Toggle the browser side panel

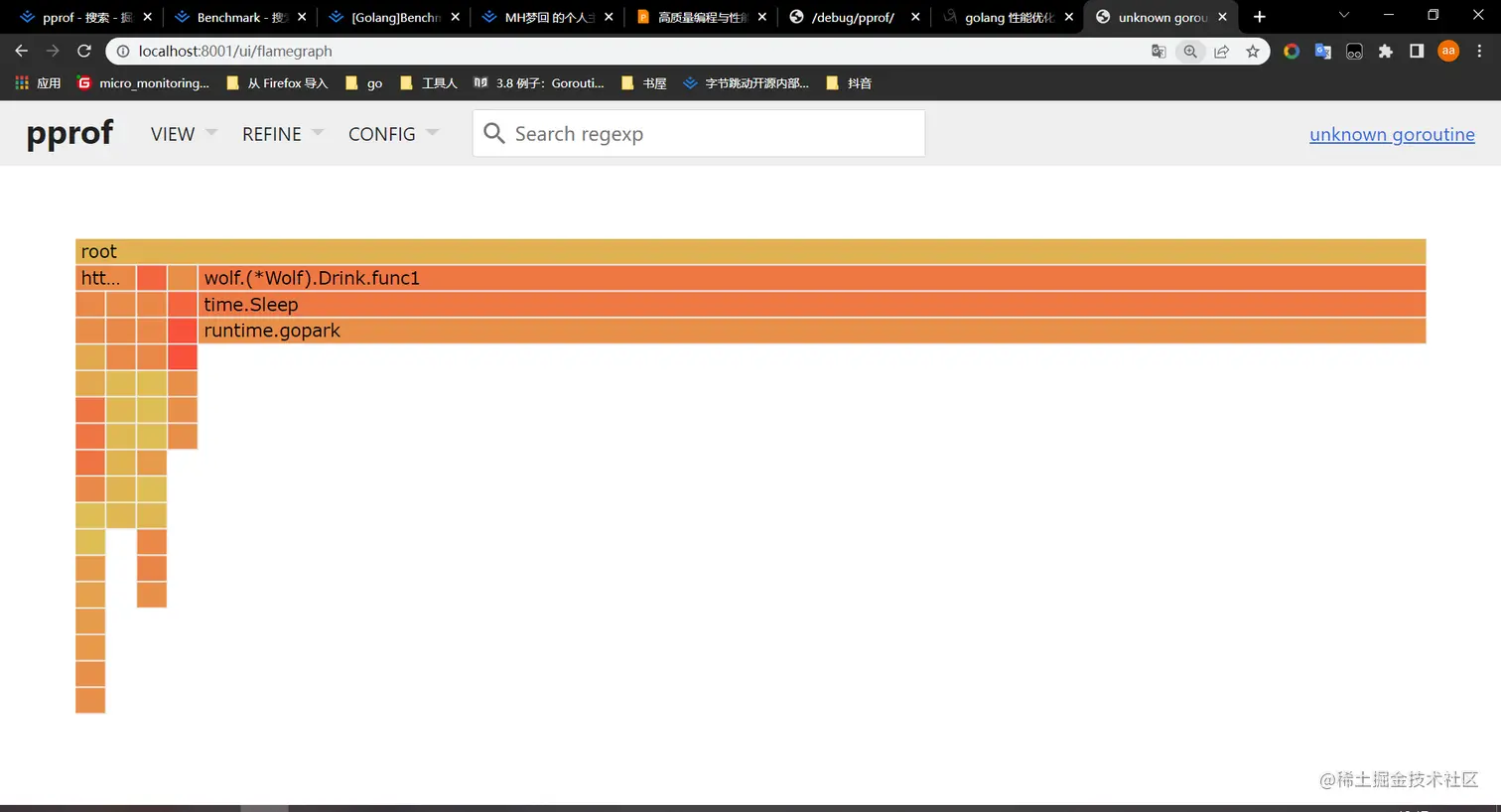1417,51
